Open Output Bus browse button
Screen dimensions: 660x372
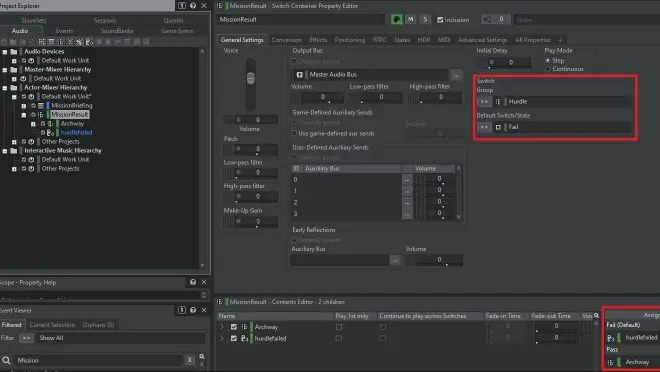pyautogui.click(x=455, y=75)
